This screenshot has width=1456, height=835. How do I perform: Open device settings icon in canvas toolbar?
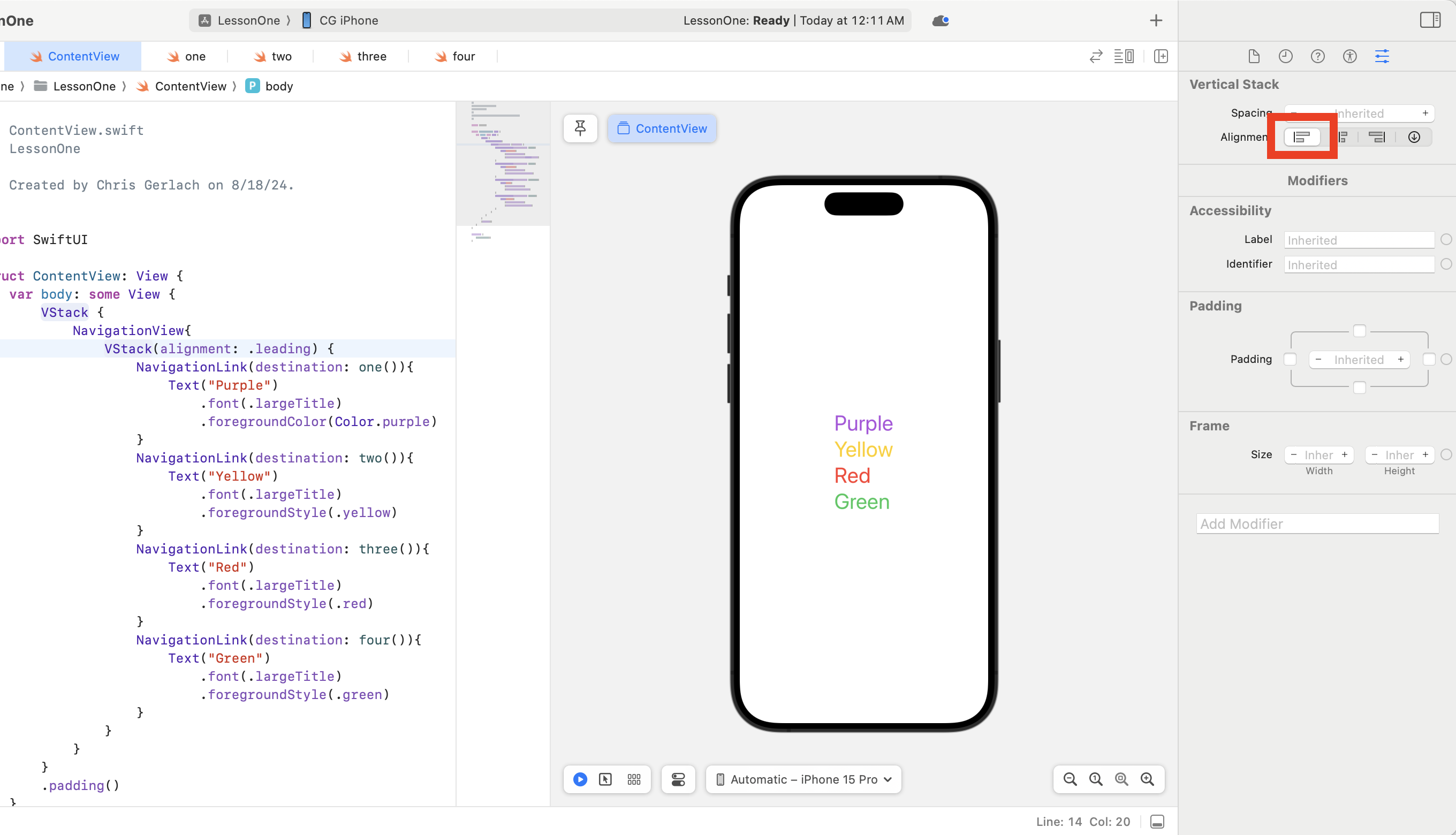pos(678,779)
